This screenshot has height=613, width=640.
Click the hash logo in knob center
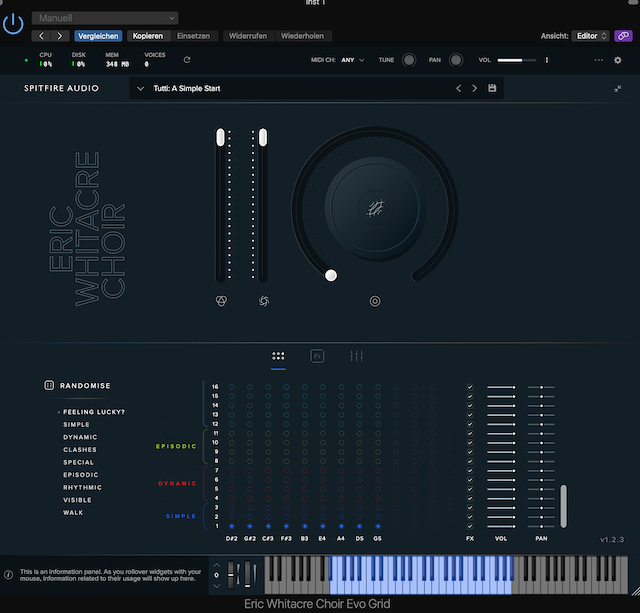tap(376, 208)
